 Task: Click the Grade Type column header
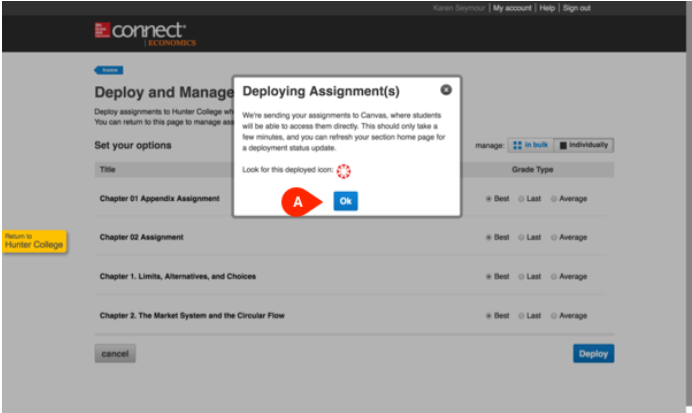click(x=533, y=170)
